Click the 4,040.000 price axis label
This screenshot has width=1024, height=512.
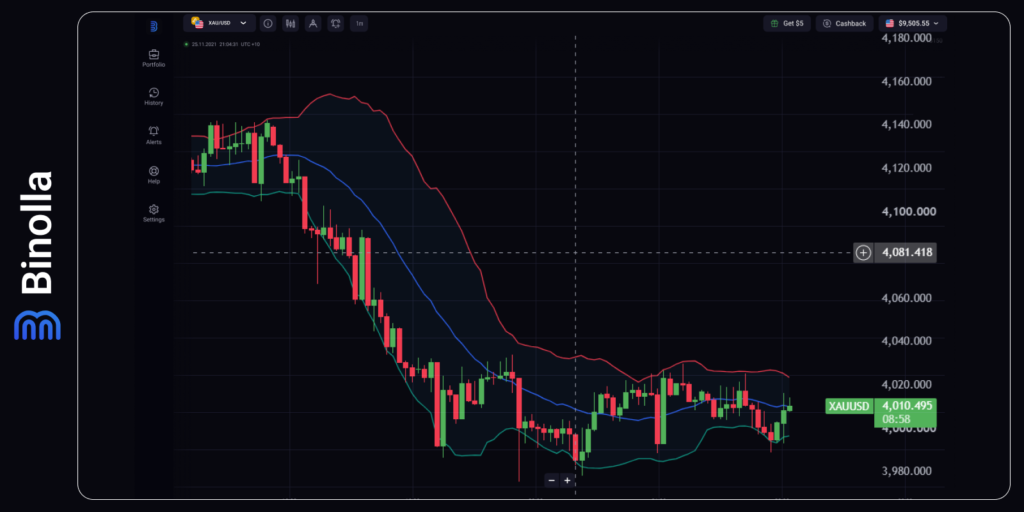(x=905, y=341)
